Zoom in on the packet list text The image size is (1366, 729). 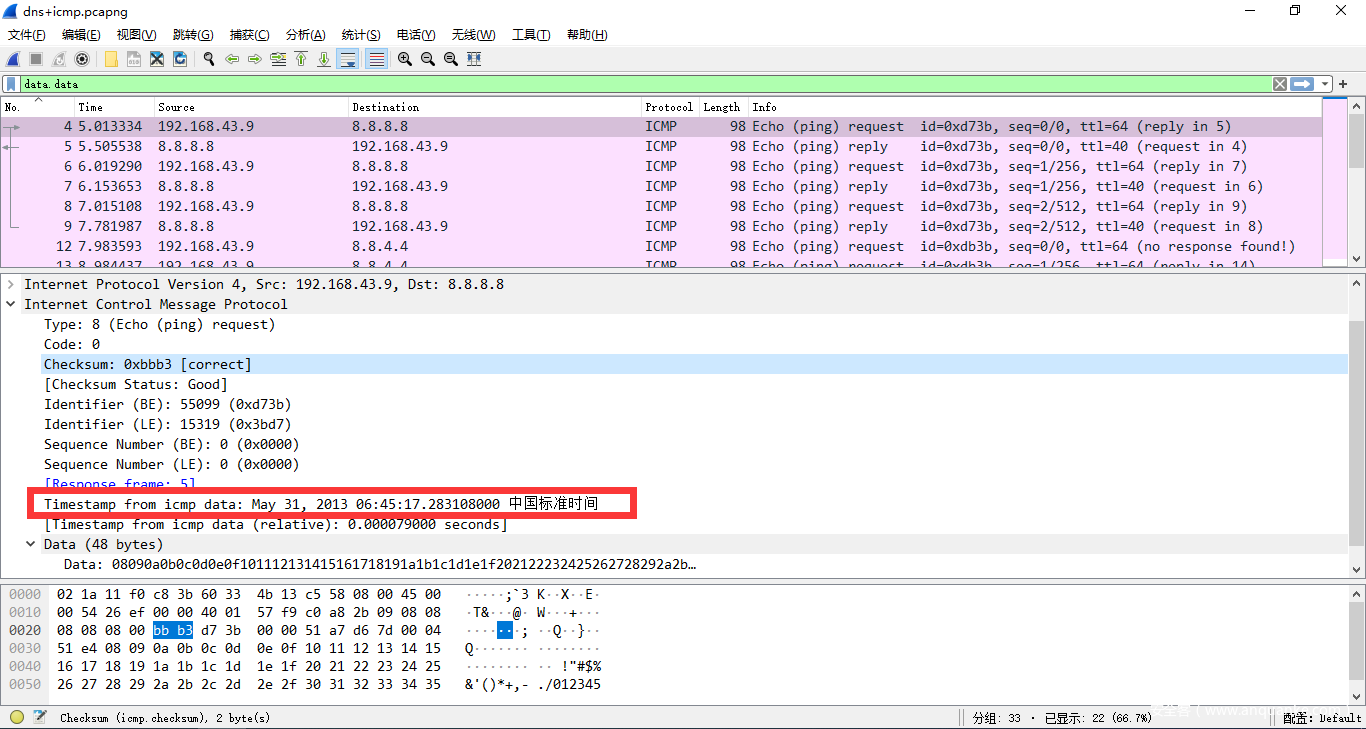(x=404, y=59)
